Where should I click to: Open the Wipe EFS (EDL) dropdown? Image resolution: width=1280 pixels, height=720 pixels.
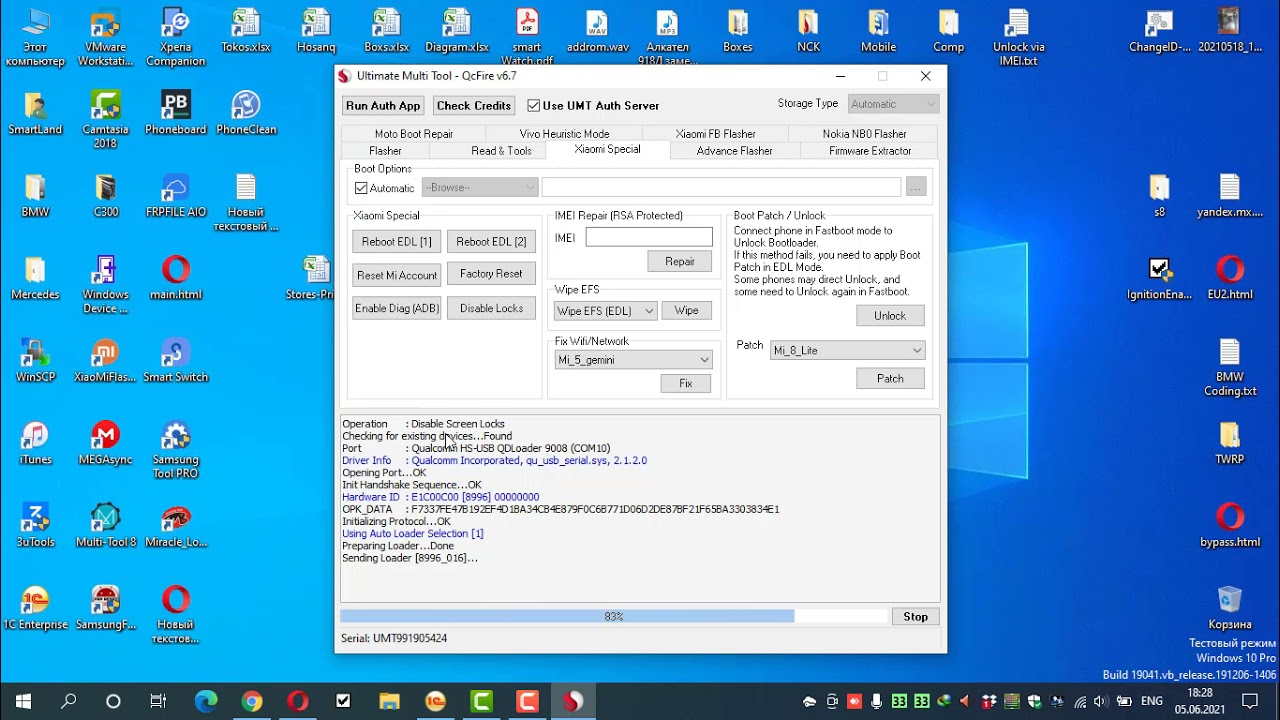pos(605,311)
